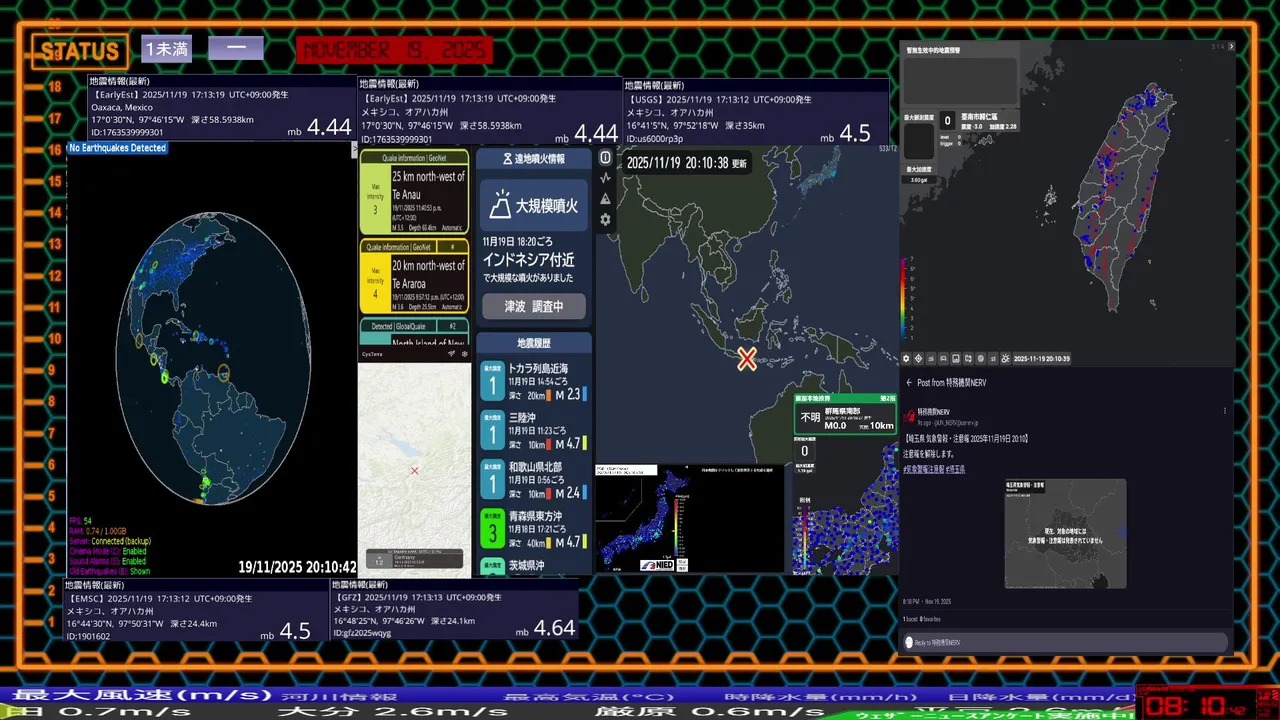The width and height of the screenshot is (1280, 720).
Task: Select トカラ列島近海 in earthquake history
Action: pos(533,381)
